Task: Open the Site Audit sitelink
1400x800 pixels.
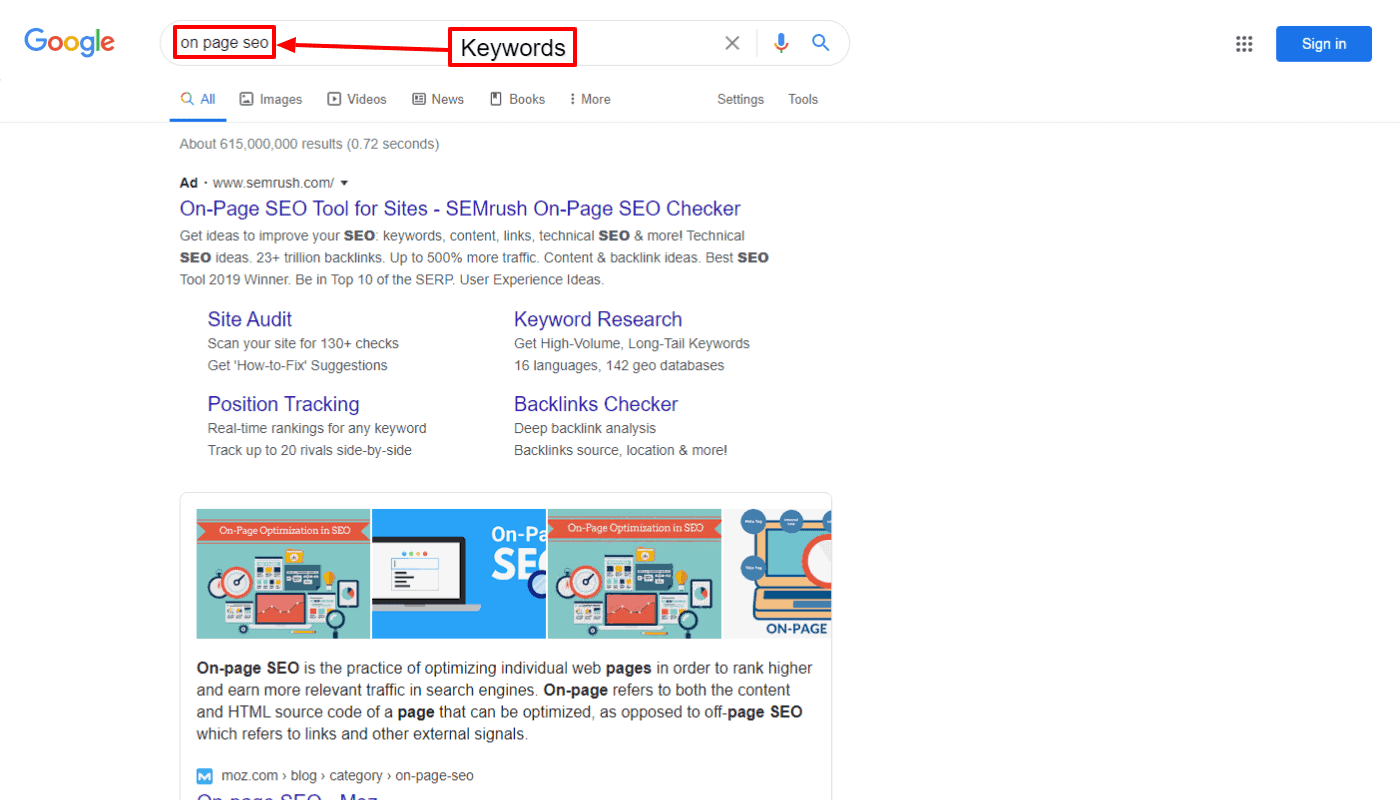Action: [x=250, y=319]
